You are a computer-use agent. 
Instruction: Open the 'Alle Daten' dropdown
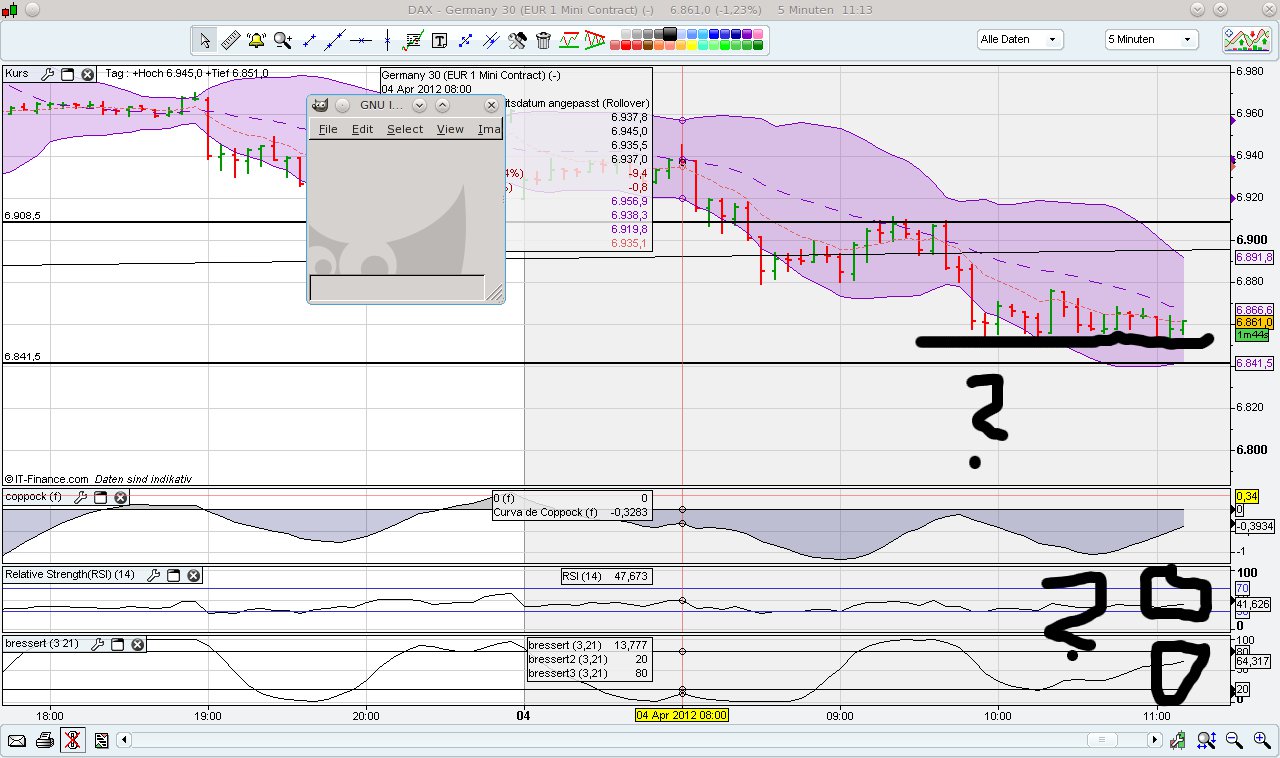1019,38
